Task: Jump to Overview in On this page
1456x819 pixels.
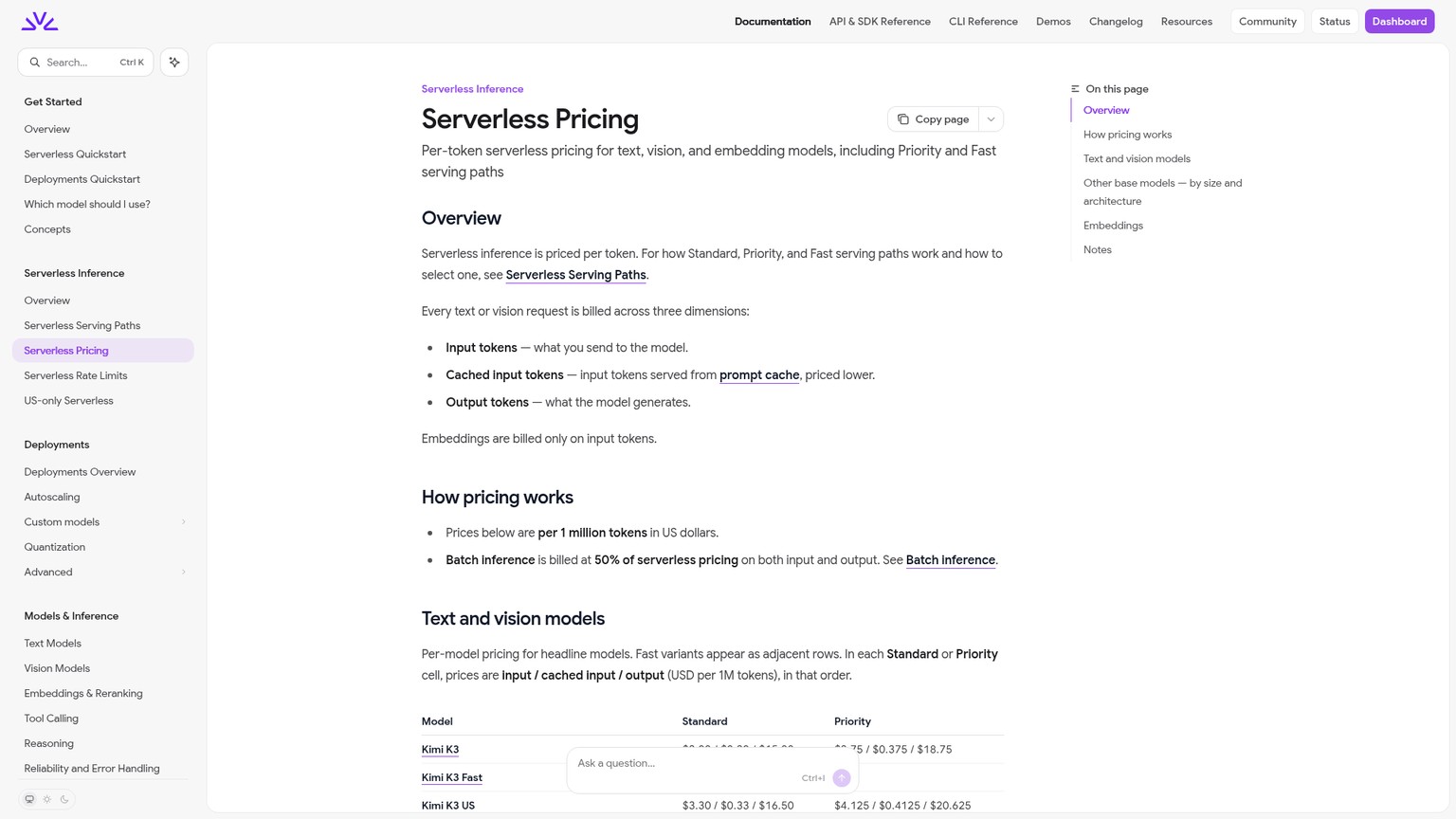Action: pos(1106,111)
